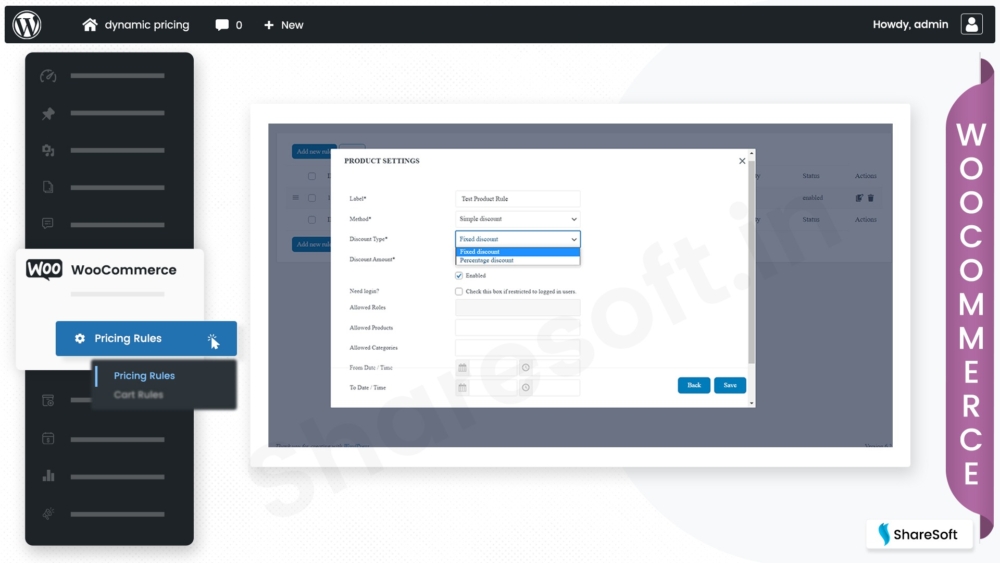Click the From Date calendar icon

[x=462, y=368]
